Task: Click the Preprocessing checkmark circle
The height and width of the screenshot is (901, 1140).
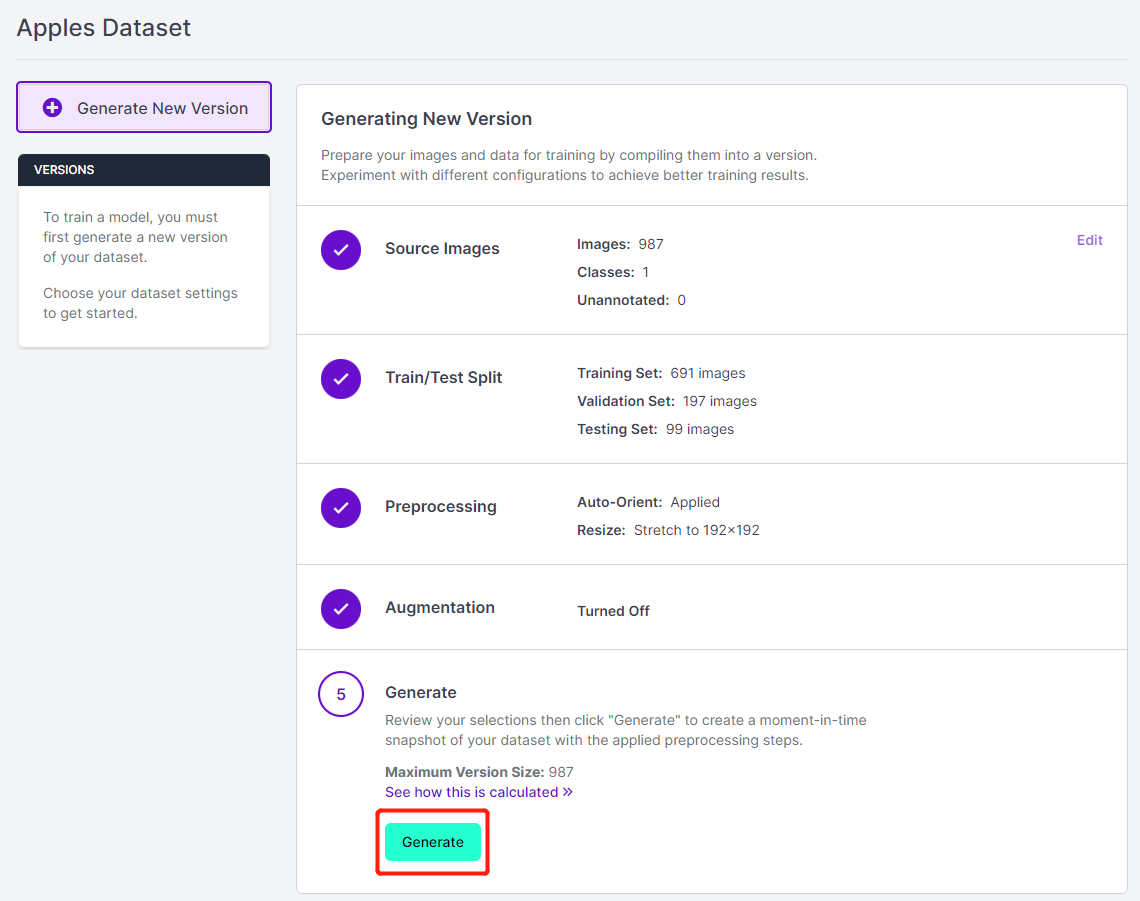Action: 341,507
